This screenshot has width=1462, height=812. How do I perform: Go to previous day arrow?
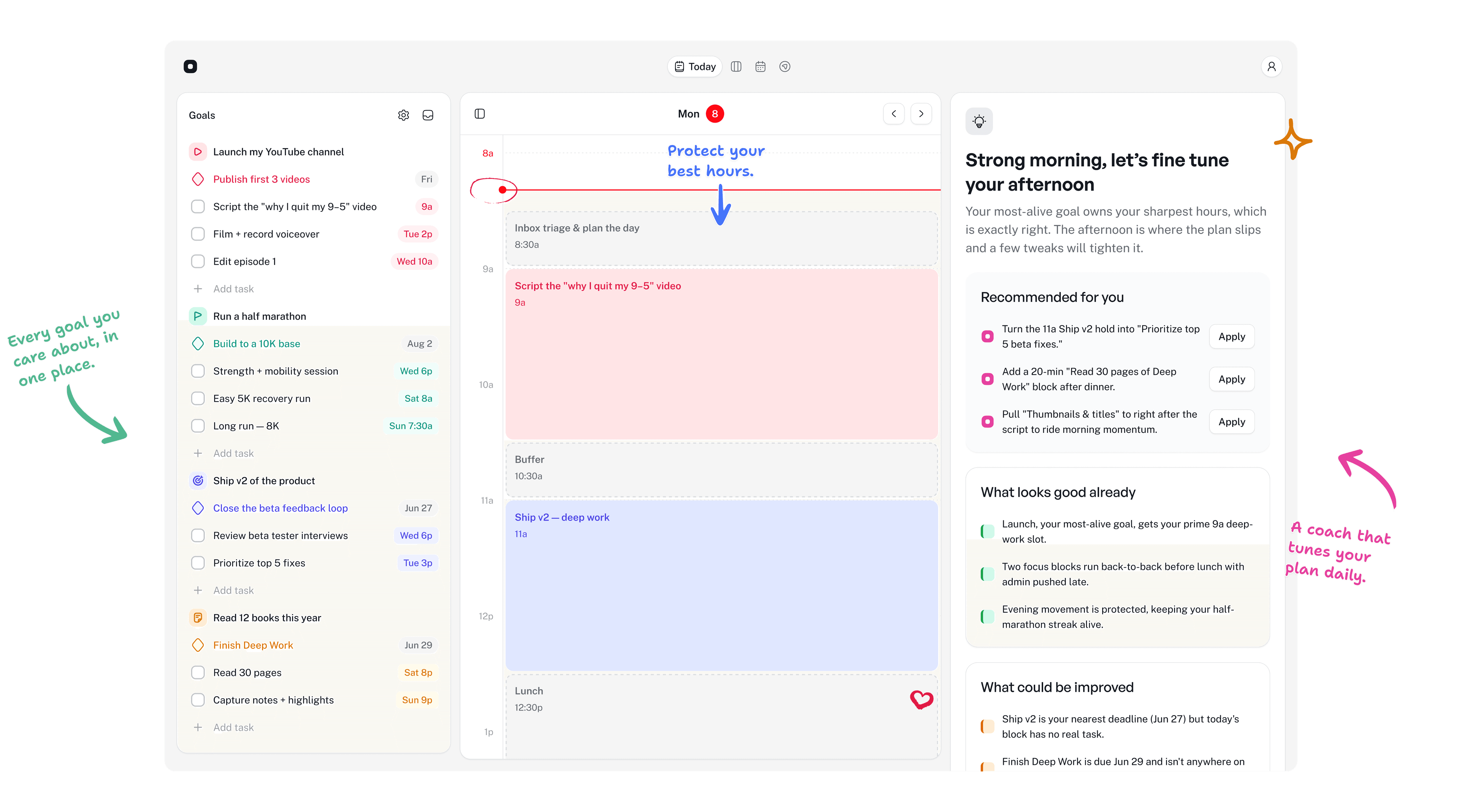click(894, 113)
